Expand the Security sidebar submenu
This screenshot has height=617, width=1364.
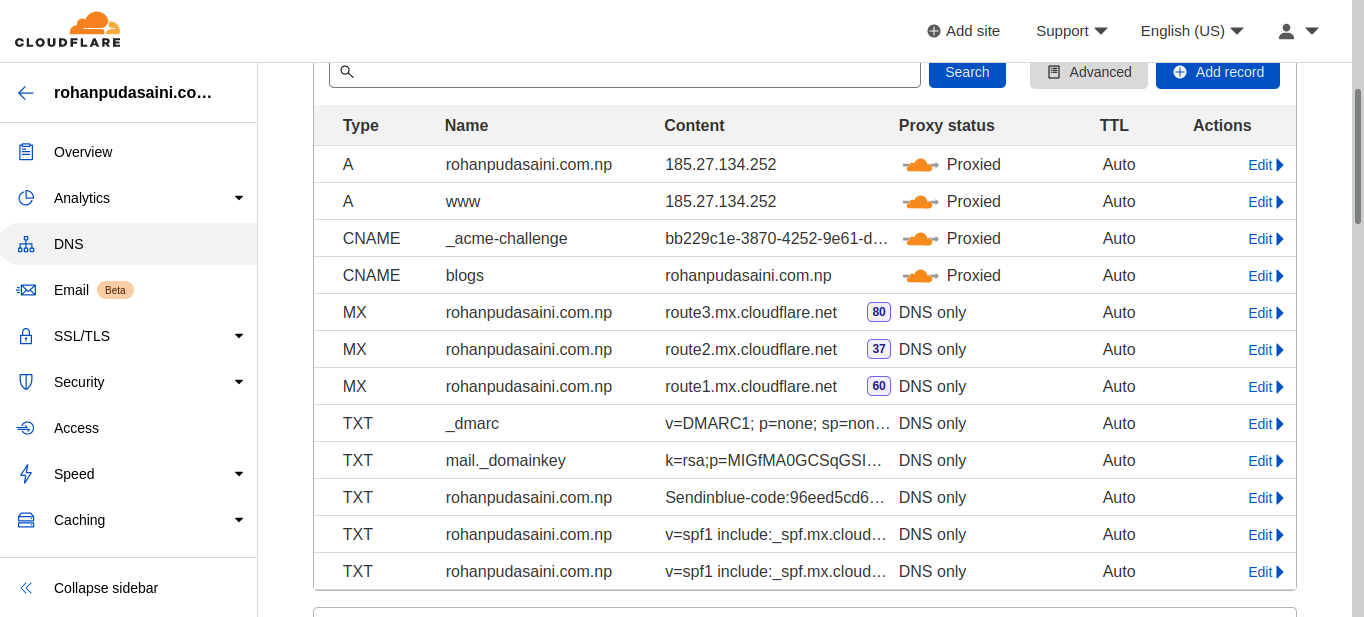238,382
